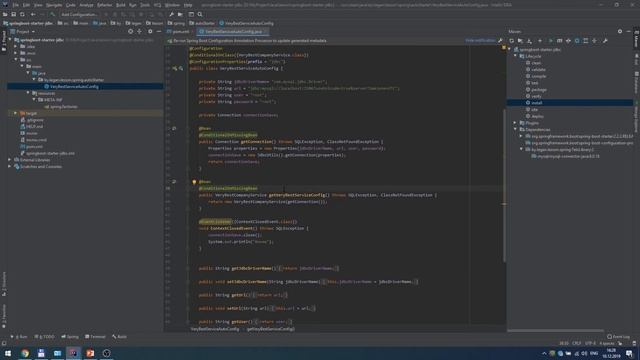Screen dimensions: 640x360
Task: Expand Scratches and Consoles node
Action: (x=9, y=167)
